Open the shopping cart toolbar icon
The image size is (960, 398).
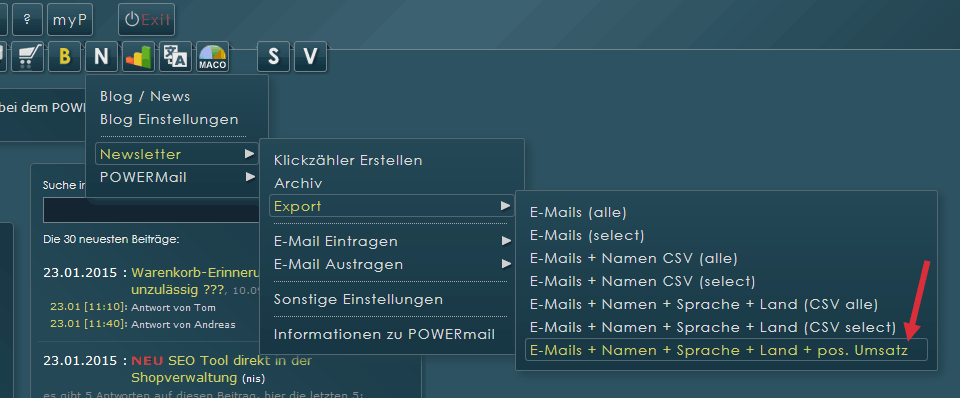point(27,57)
